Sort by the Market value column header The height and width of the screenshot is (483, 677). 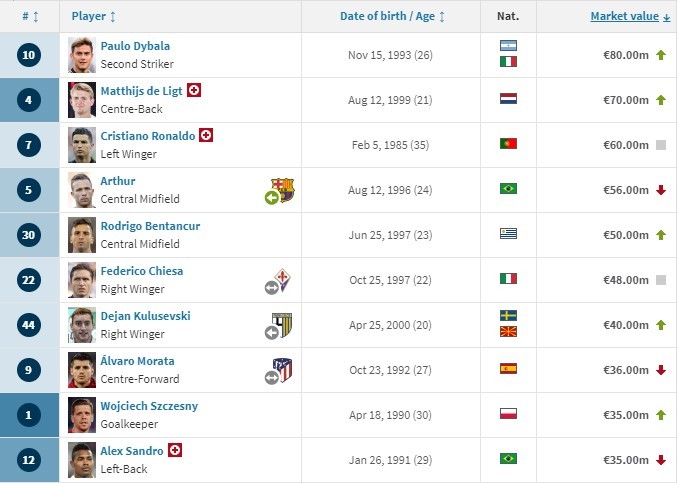630,16
